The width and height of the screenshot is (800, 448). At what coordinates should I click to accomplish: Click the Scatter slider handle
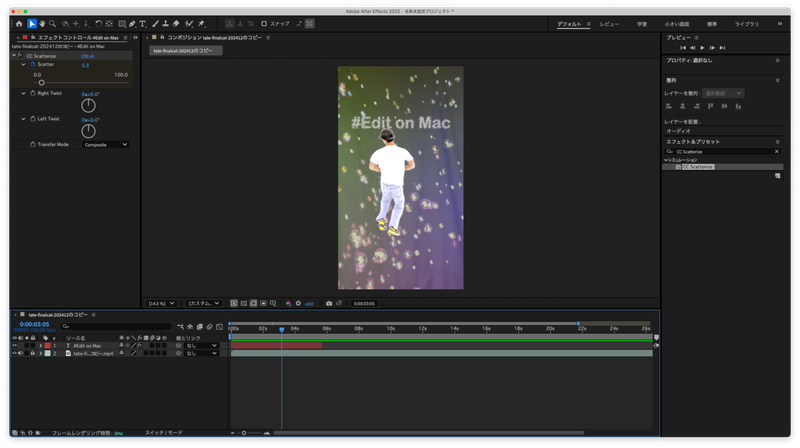[41, 83]
